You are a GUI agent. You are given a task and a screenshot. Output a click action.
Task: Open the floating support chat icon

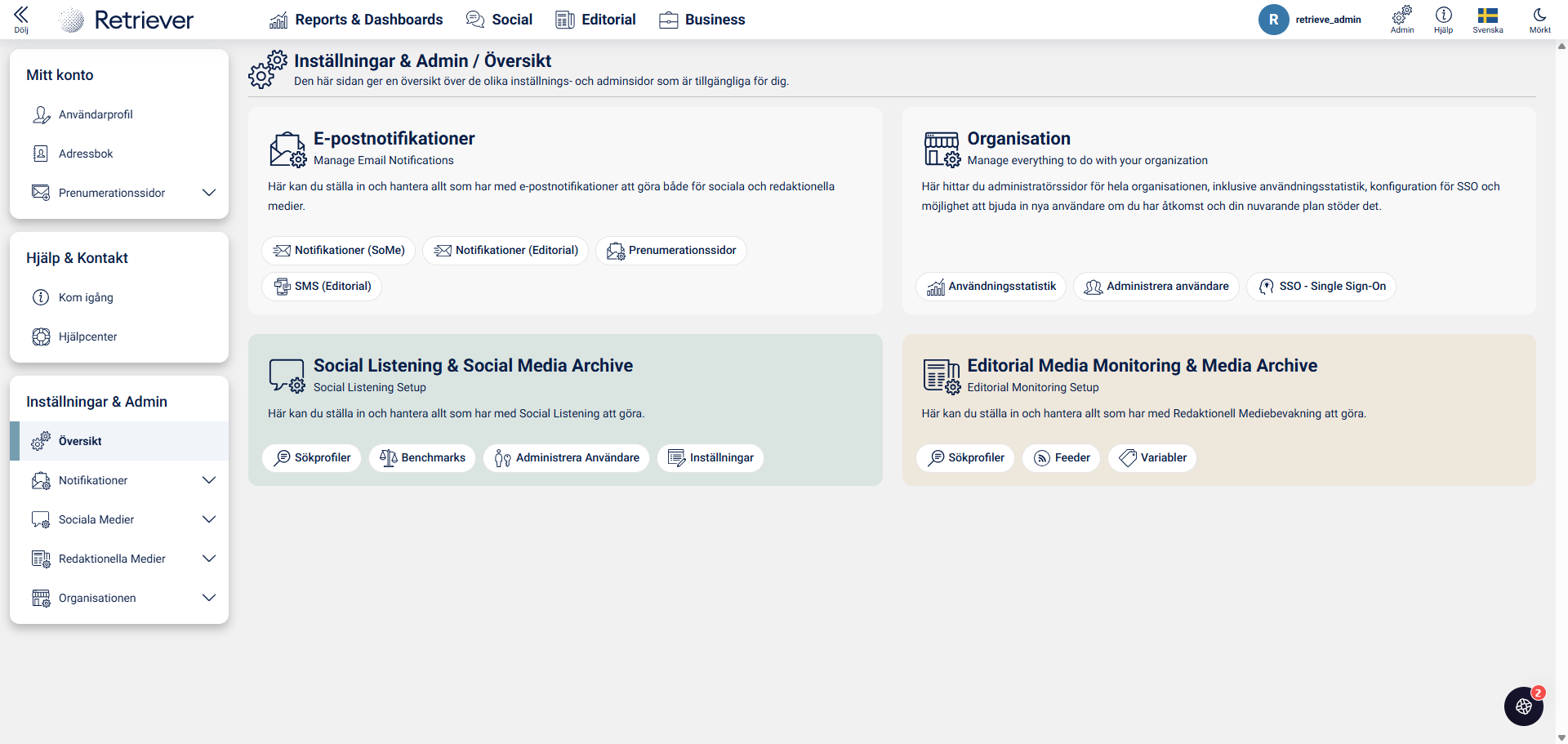1523,706
